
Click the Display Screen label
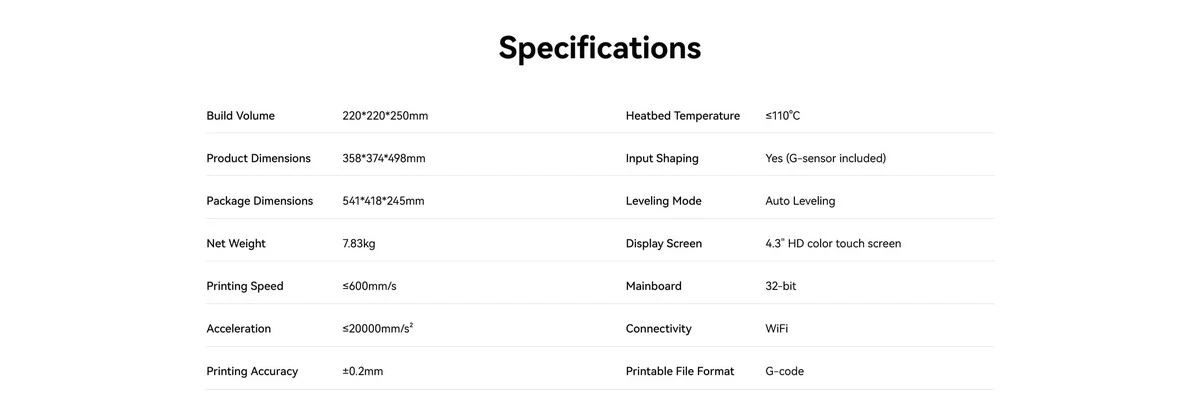pyautogui.click(x=664, y=244)
